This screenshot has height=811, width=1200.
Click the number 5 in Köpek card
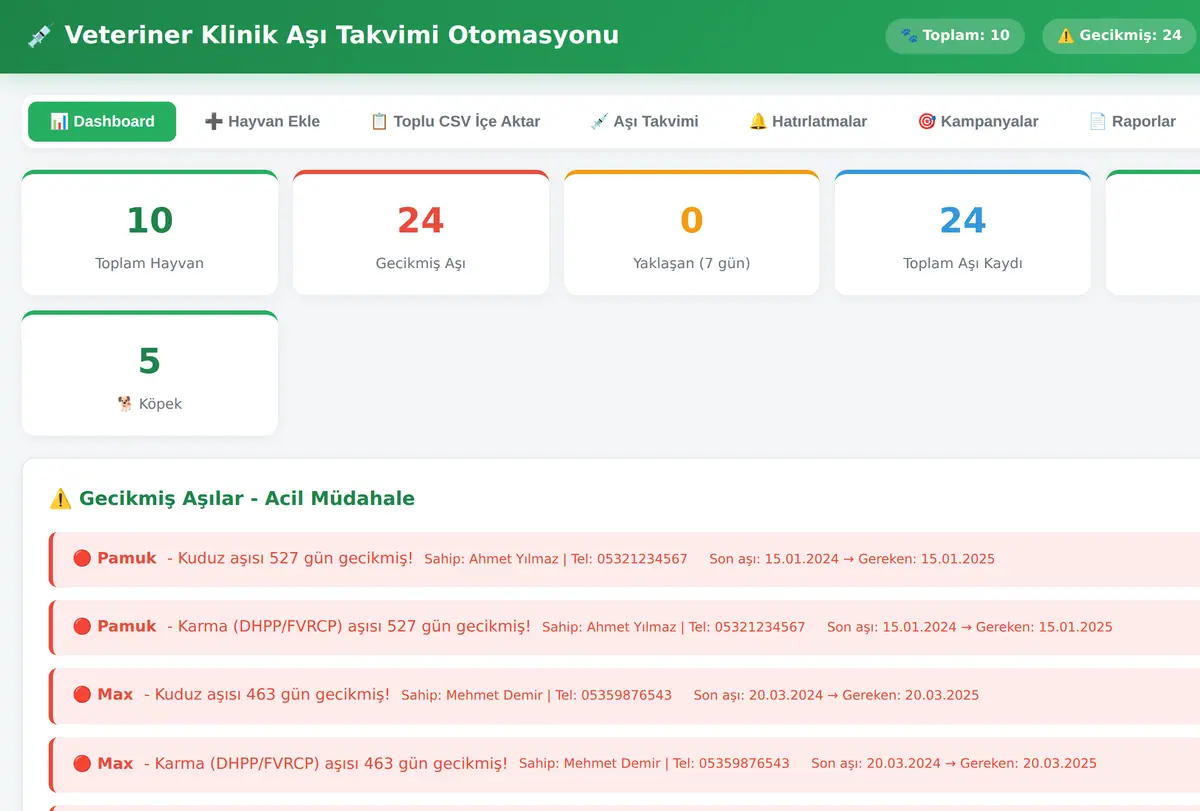pos(150,361)
